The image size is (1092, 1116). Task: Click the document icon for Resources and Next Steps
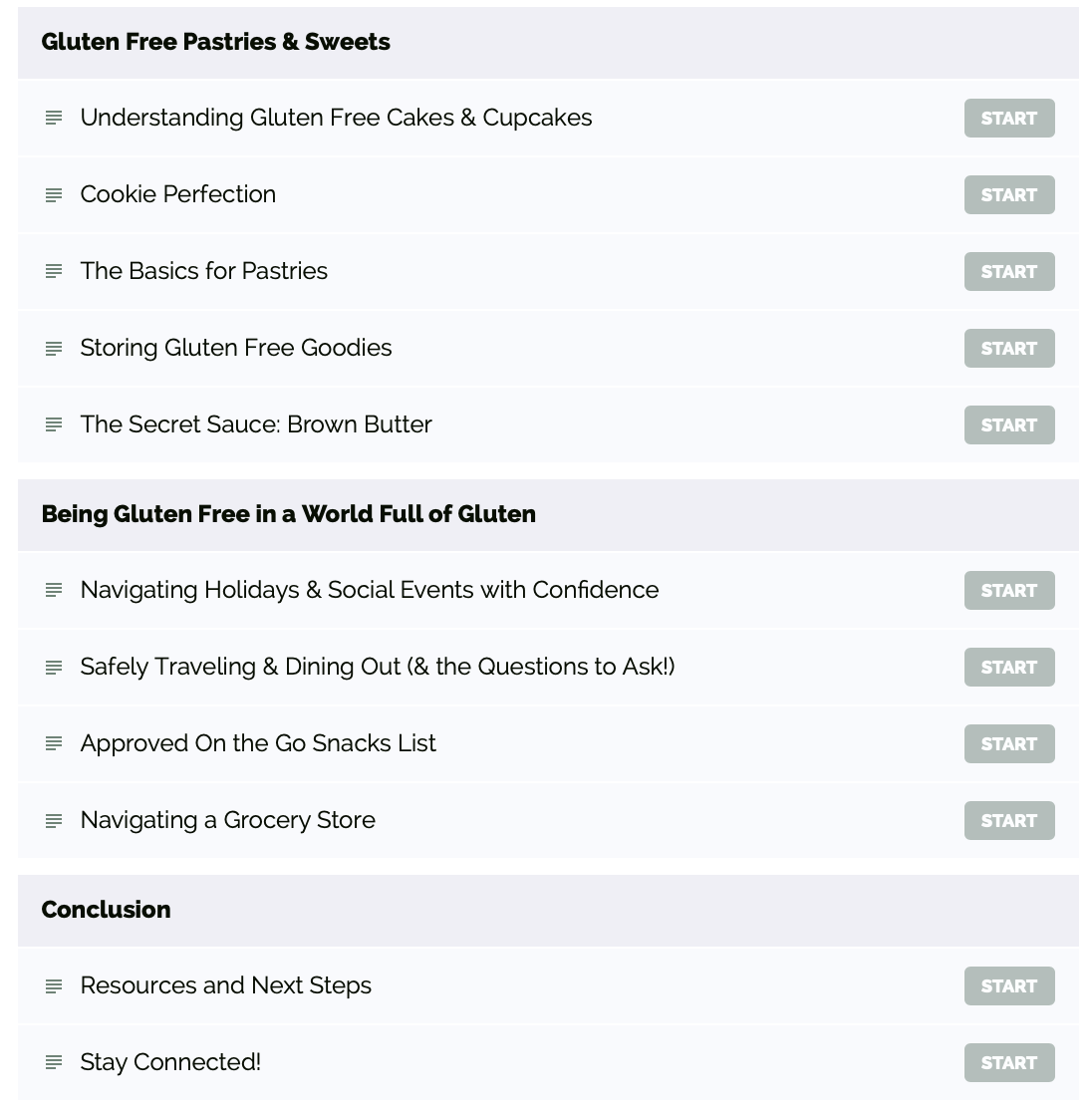tap(54, 985)
